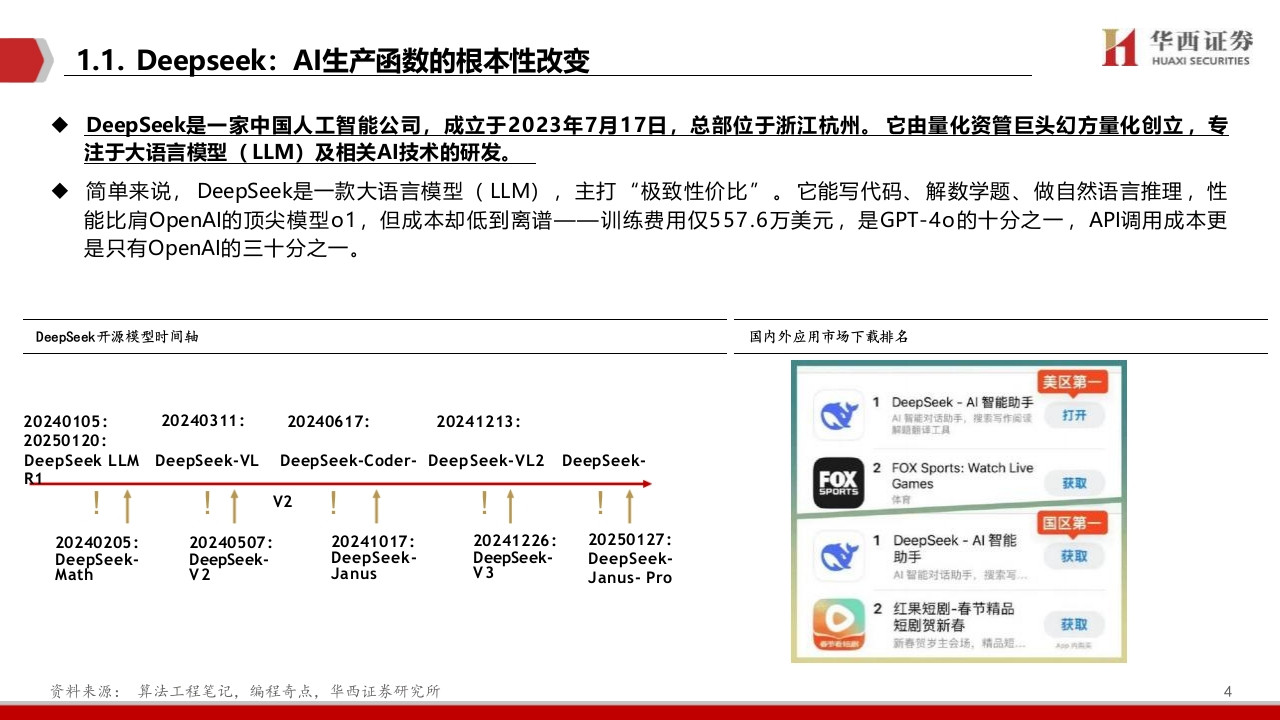Viewport: 1280px width, 720px height.
Task: Click the slide title 1.1. Deepseek
Action: tap(334, 61)
